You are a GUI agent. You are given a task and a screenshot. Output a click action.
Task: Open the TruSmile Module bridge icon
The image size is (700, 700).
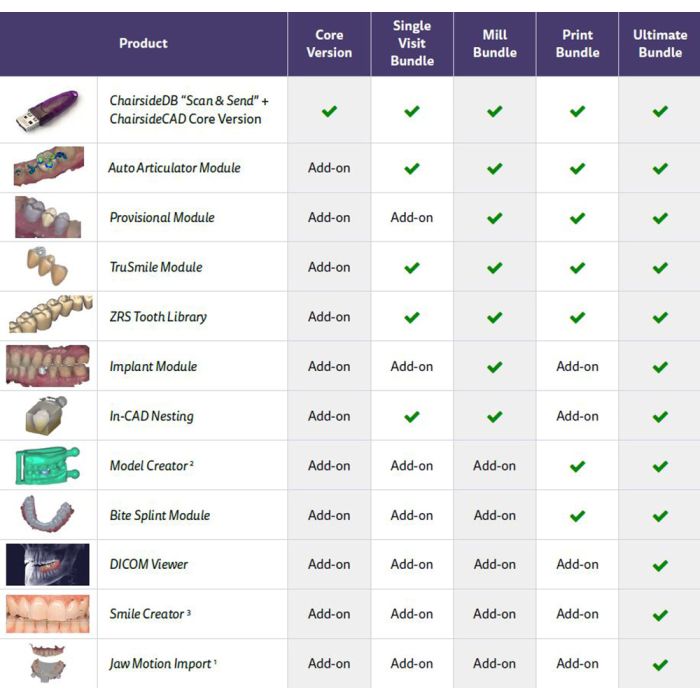click(x=47, y=266)
